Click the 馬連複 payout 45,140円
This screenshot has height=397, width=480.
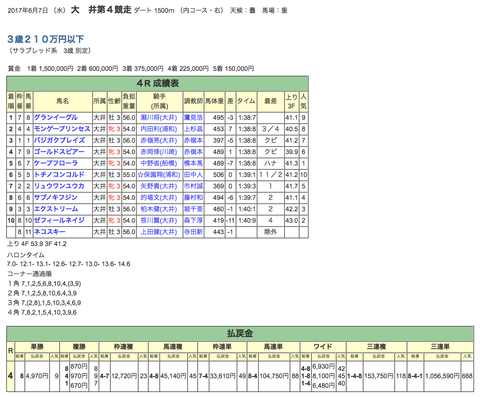[173, 376]
